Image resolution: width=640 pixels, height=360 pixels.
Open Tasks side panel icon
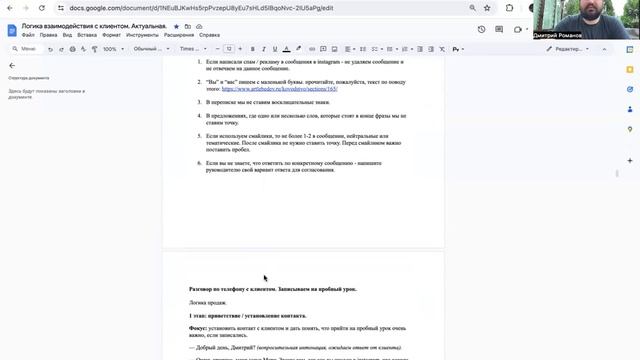pyautogui.click(x=630, y=89)
